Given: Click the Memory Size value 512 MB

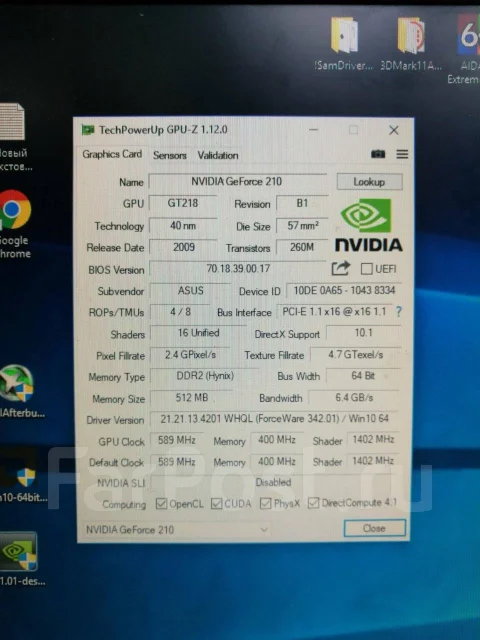Looking at the screenshot, I should 191,398.
